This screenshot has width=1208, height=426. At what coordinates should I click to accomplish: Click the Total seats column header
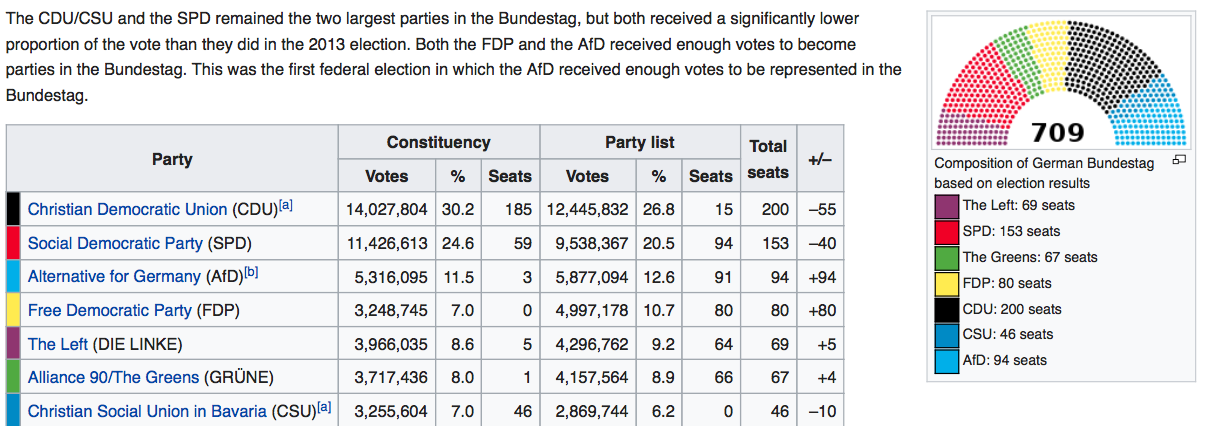pos(768,159)
